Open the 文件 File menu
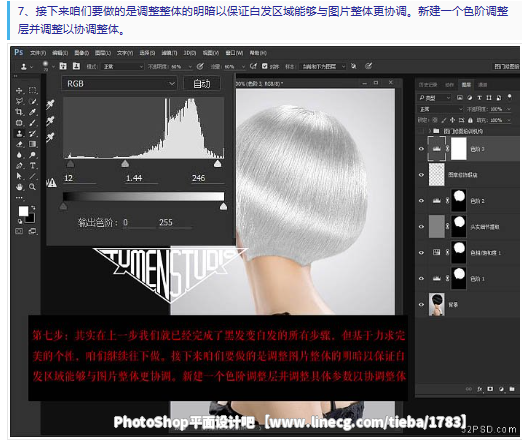 pyautogui.click(x=38, y=53)
